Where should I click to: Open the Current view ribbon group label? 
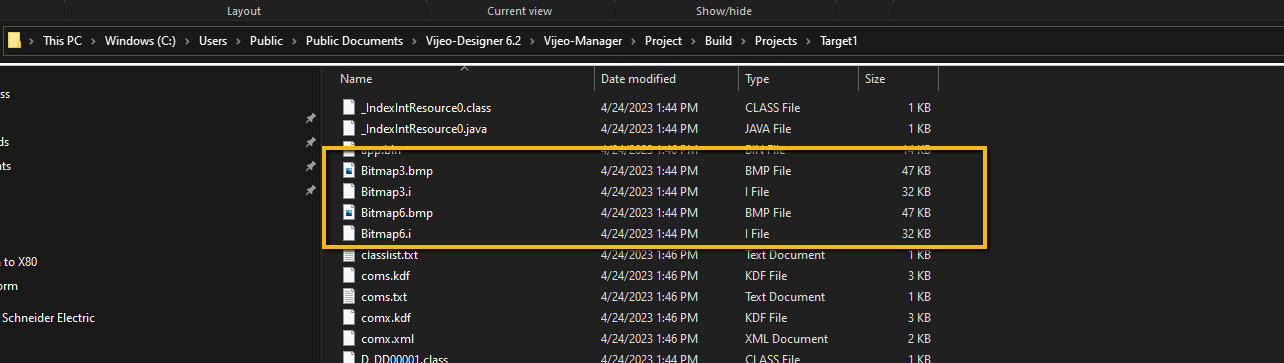pos(519,11)
